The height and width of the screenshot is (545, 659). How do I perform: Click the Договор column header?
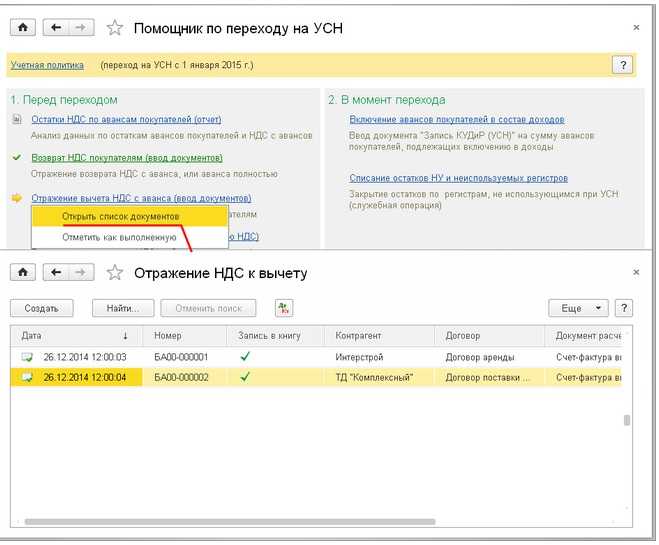490,336
